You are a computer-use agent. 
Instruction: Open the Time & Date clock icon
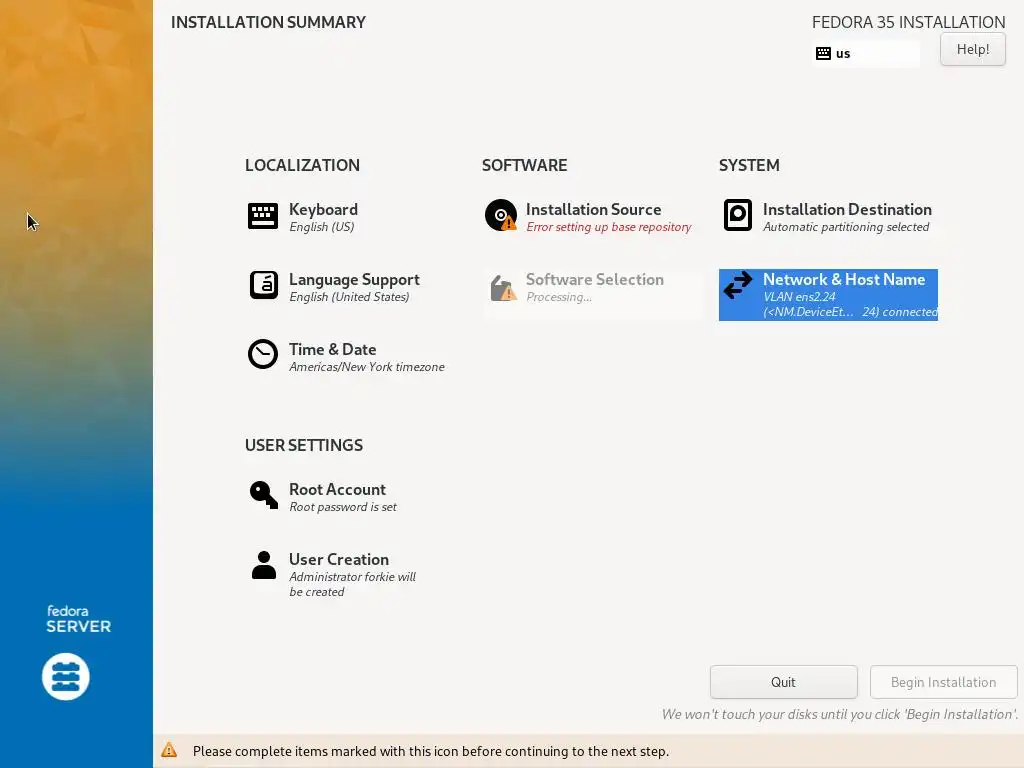pos(263,354)
